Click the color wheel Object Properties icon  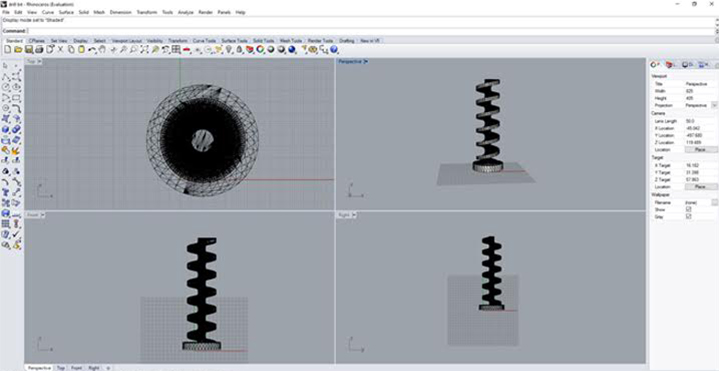pos(260,49)
